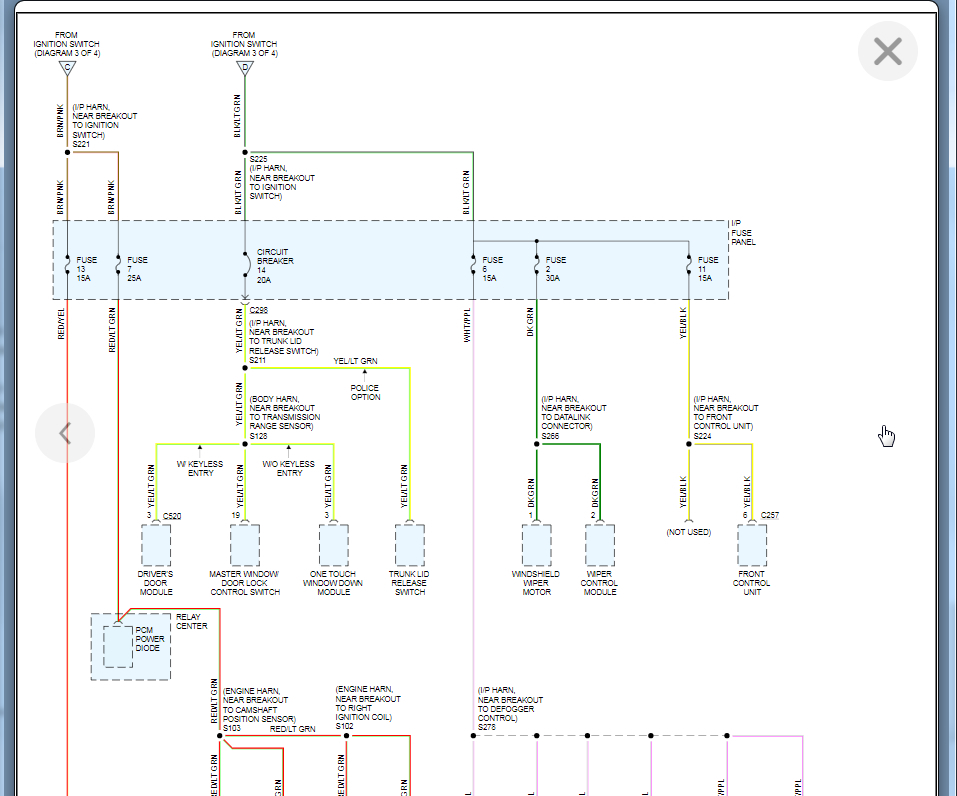Click the Trunk Lid Release Switch box
Viewport: 957px width, 796px height.
pyautogui.click(x=410, y=545)
